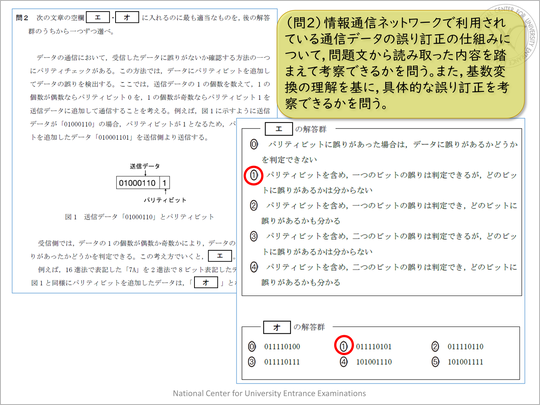The height and width of the screenshot is (405, 540).
Task: Click the paragraph line starting データの通信において
Action: (153, 58)
